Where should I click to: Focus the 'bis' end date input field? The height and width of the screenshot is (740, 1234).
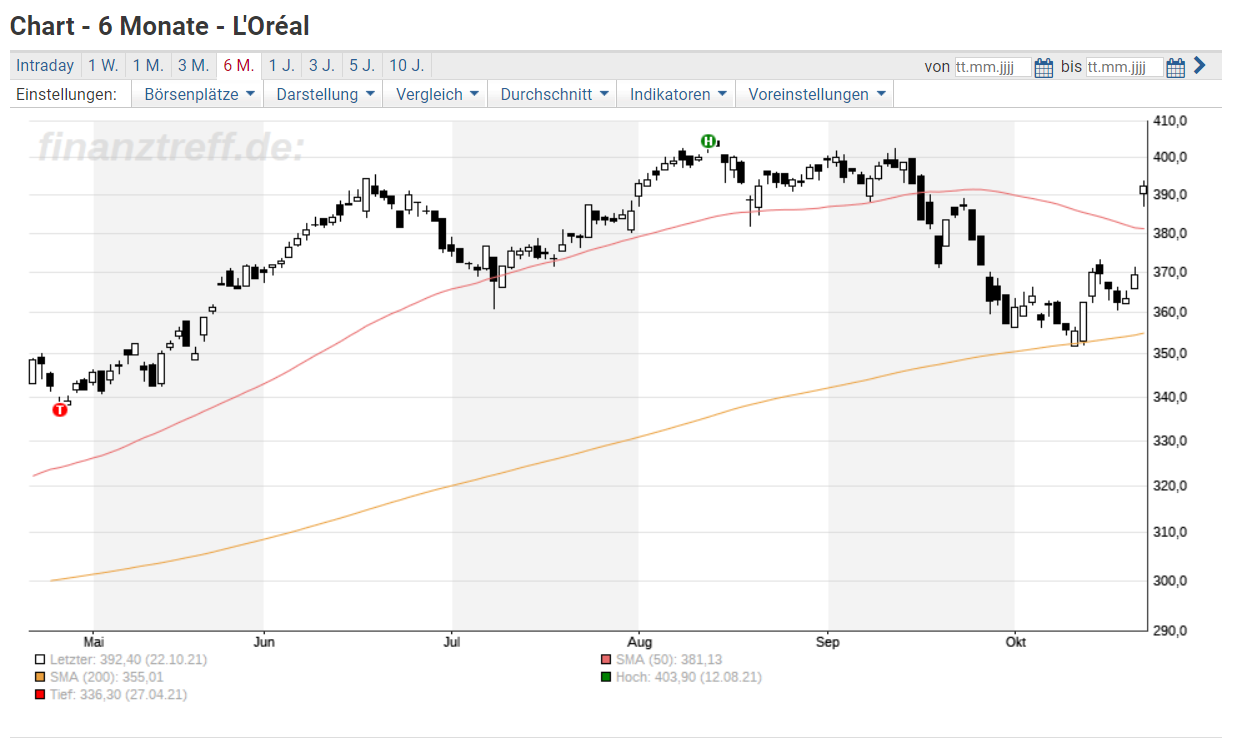[x=1125, y=67]
